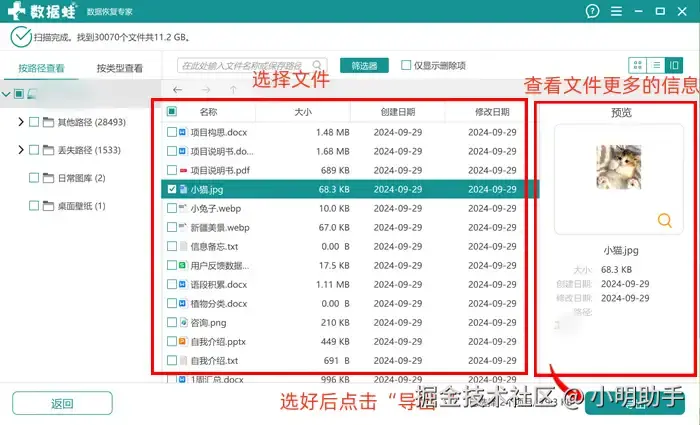
Task: Enable 仅显示删除项 checkbox
Action: 406,65
